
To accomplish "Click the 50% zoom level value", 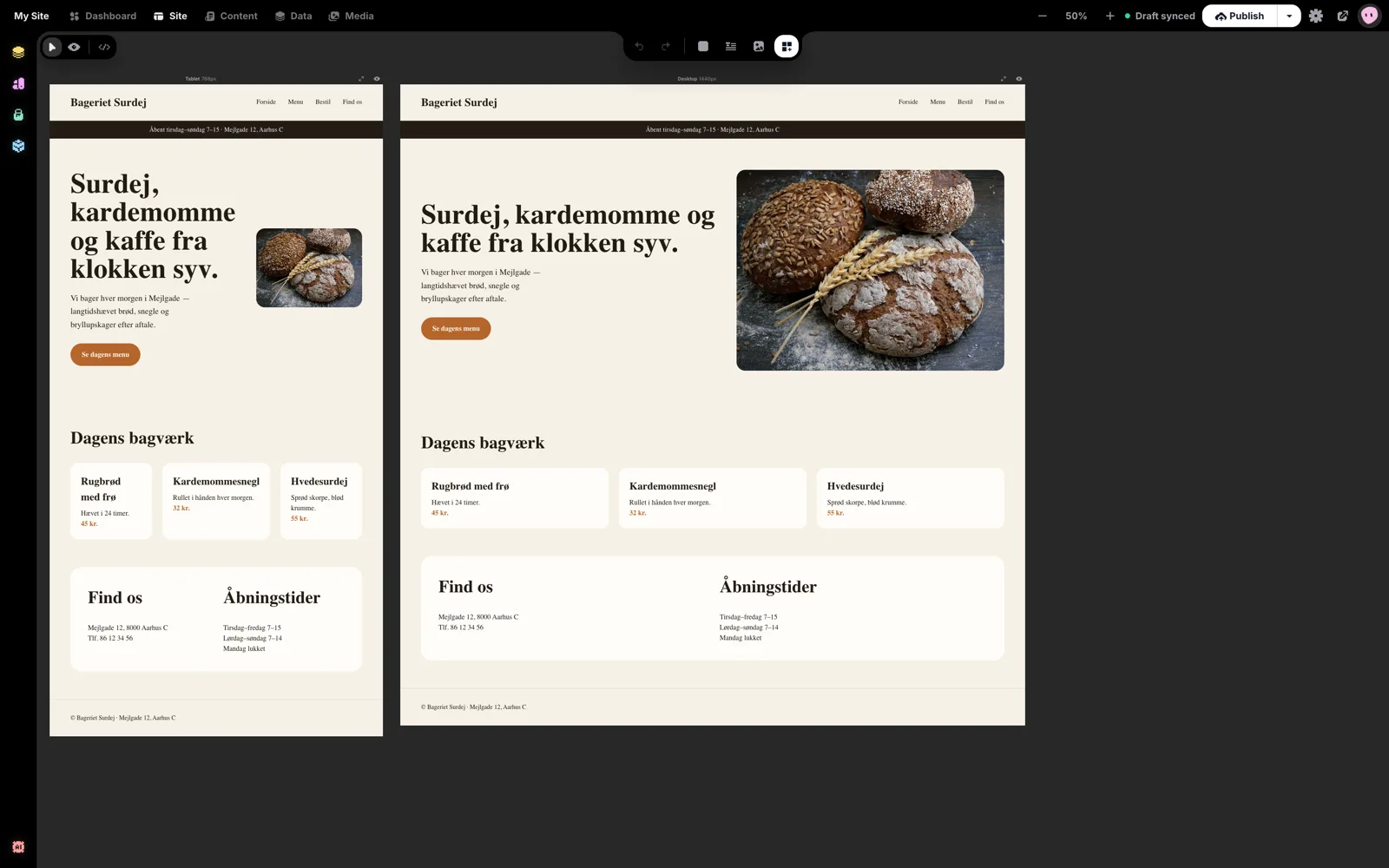I will point(1076,16).
